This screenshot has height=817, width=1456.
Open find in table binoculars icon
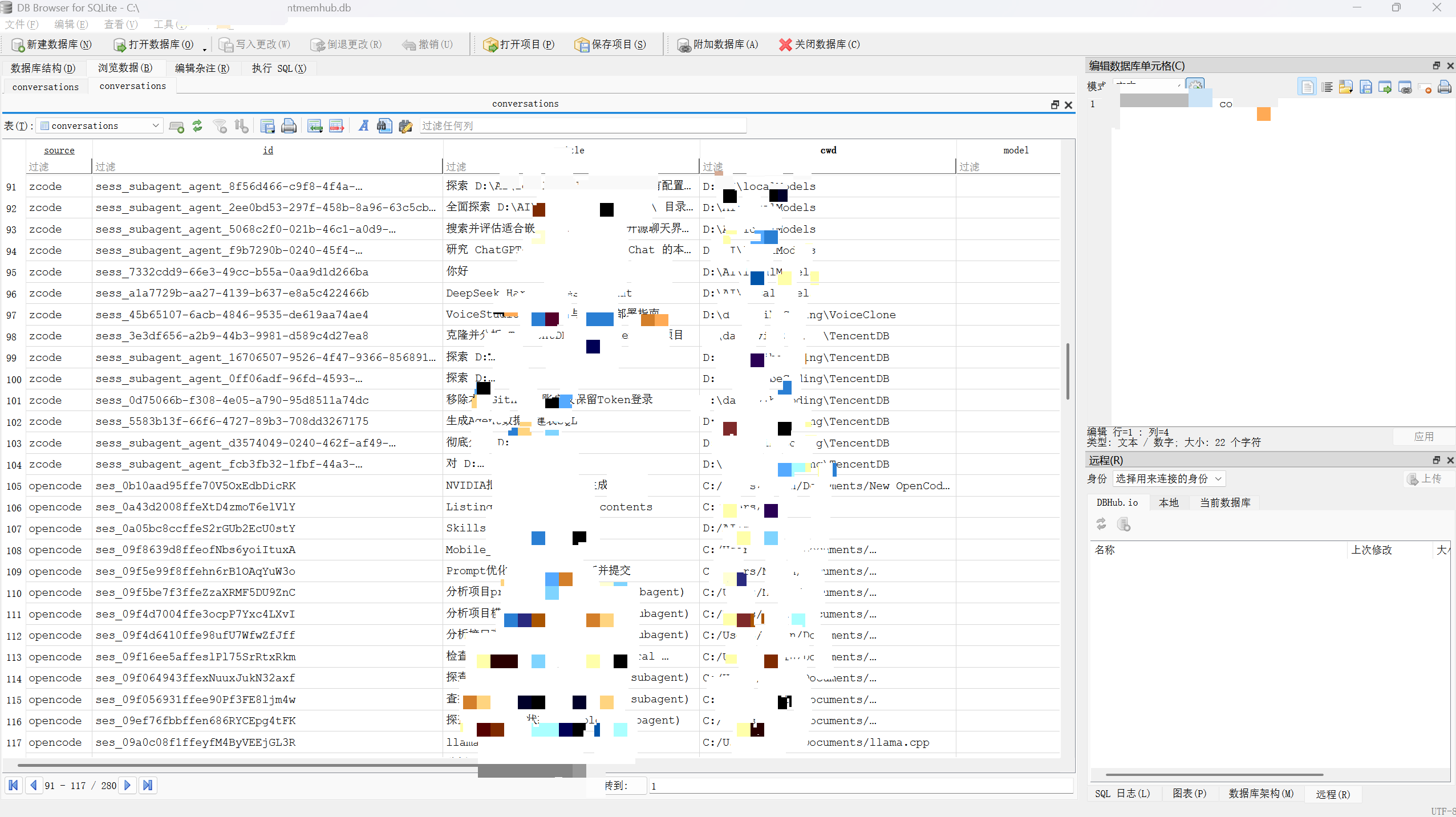tap(384, 126)
